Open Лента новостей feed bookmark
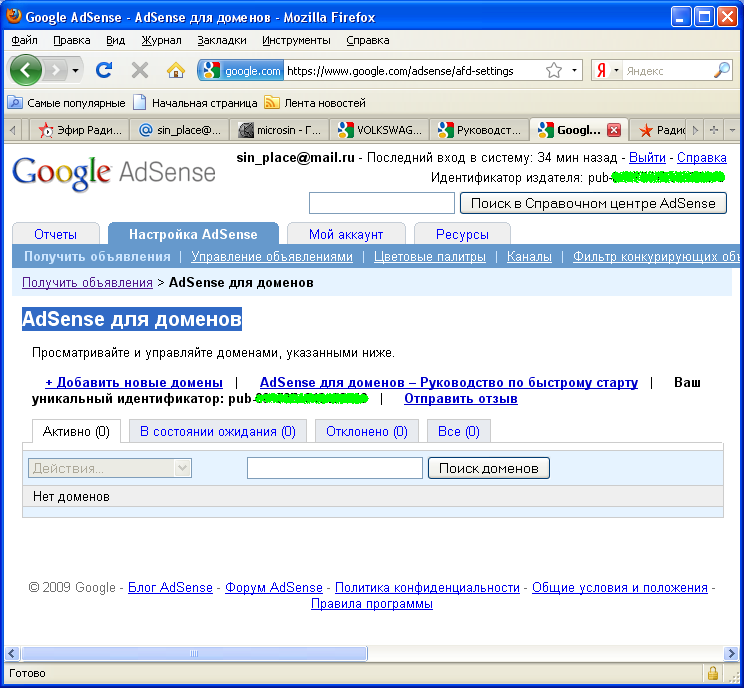This screenshot has width=744, height=688. click(315, 103)
